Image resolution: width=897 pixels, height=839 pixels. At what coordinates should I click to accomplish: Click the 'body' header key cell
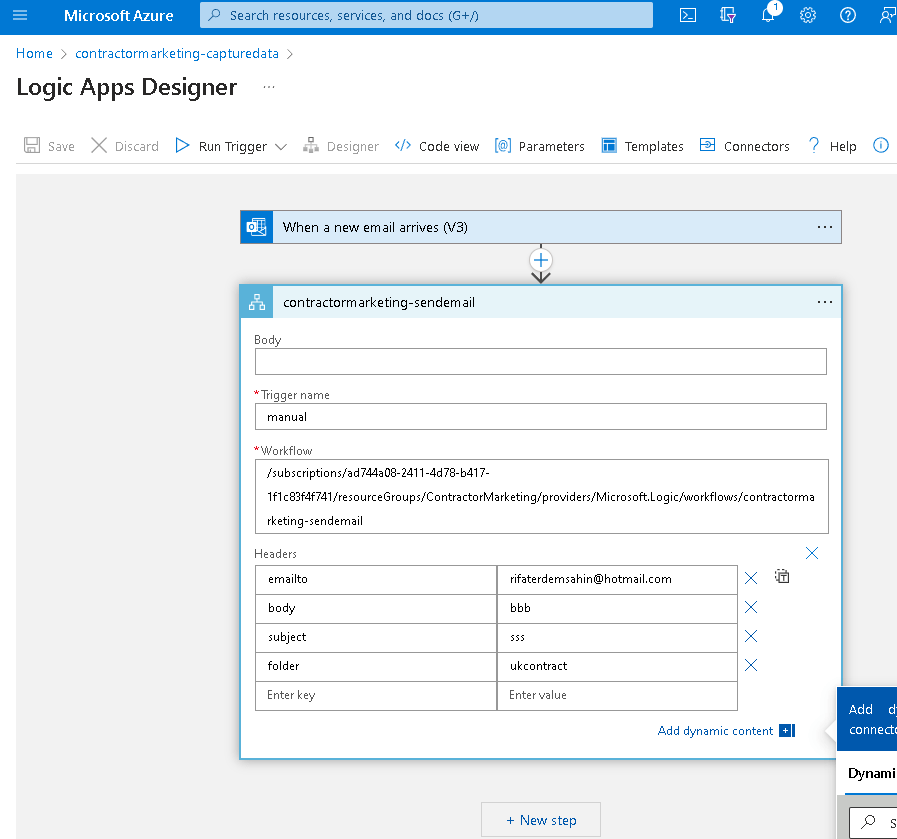[x=376, y=609]
